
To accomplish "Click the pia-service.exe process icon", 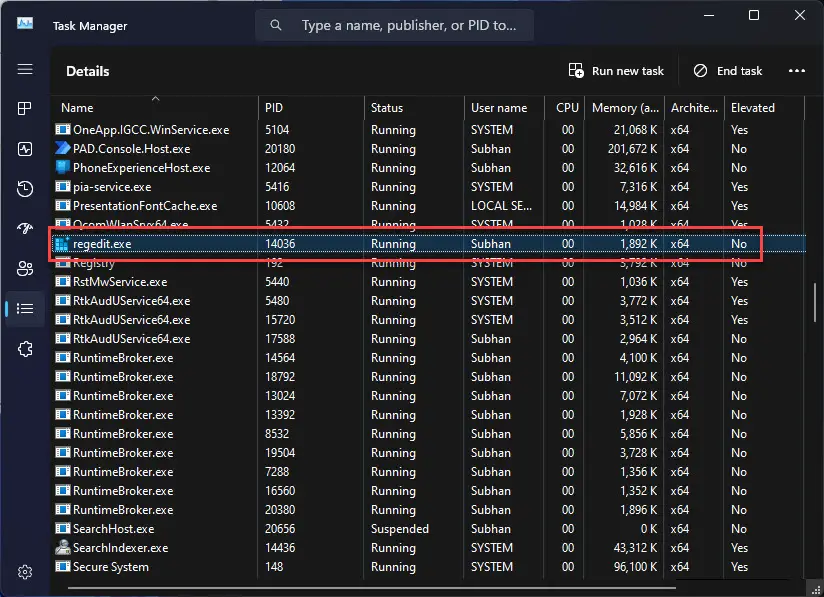I will point(63,187).
